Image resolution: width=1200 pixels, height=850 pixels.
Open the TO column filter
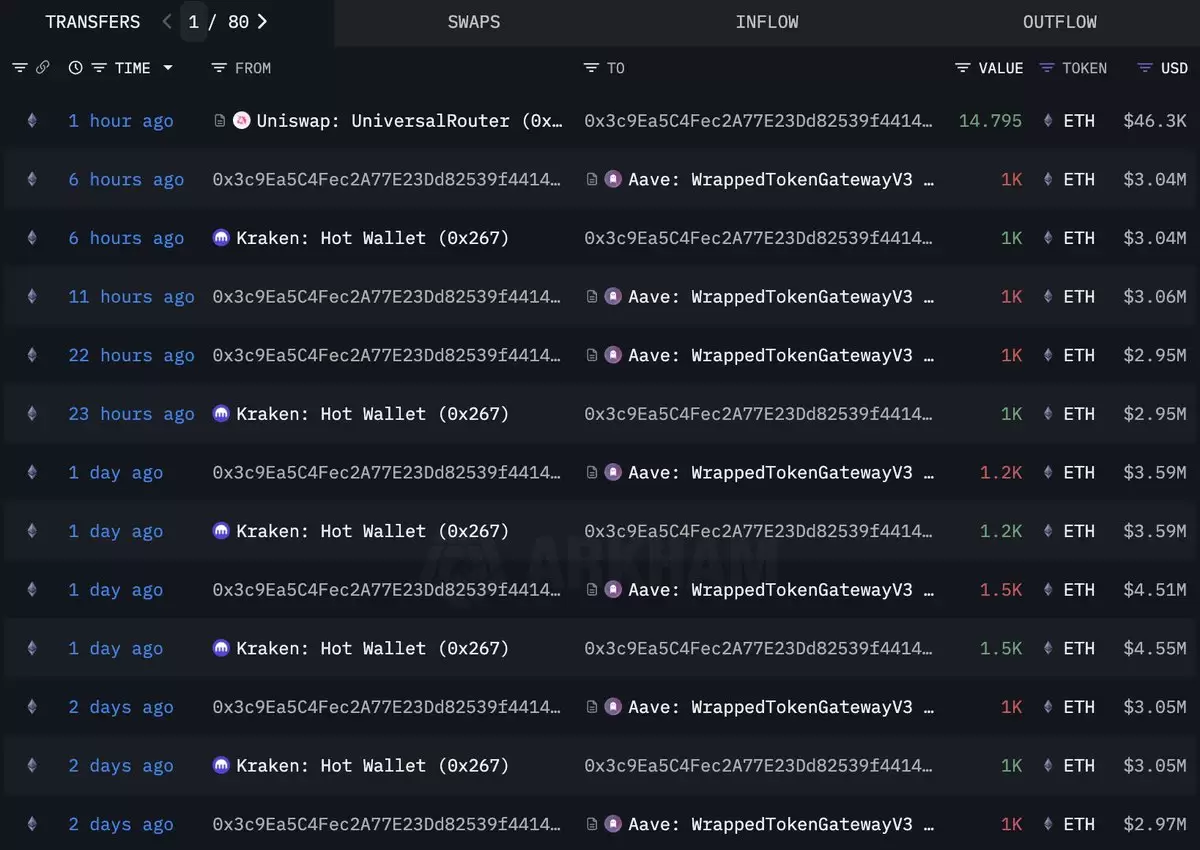point(592,68)
